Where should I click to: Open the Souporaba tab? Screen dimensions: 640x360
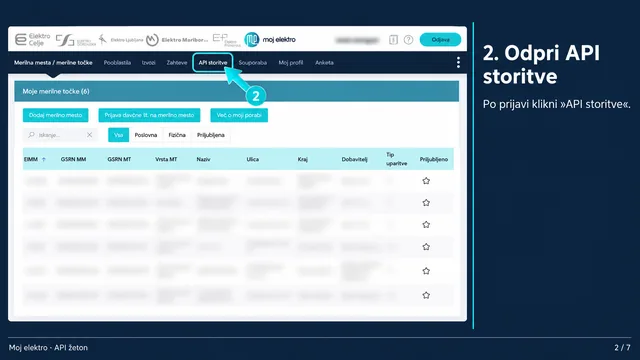[x=253, y=62]
